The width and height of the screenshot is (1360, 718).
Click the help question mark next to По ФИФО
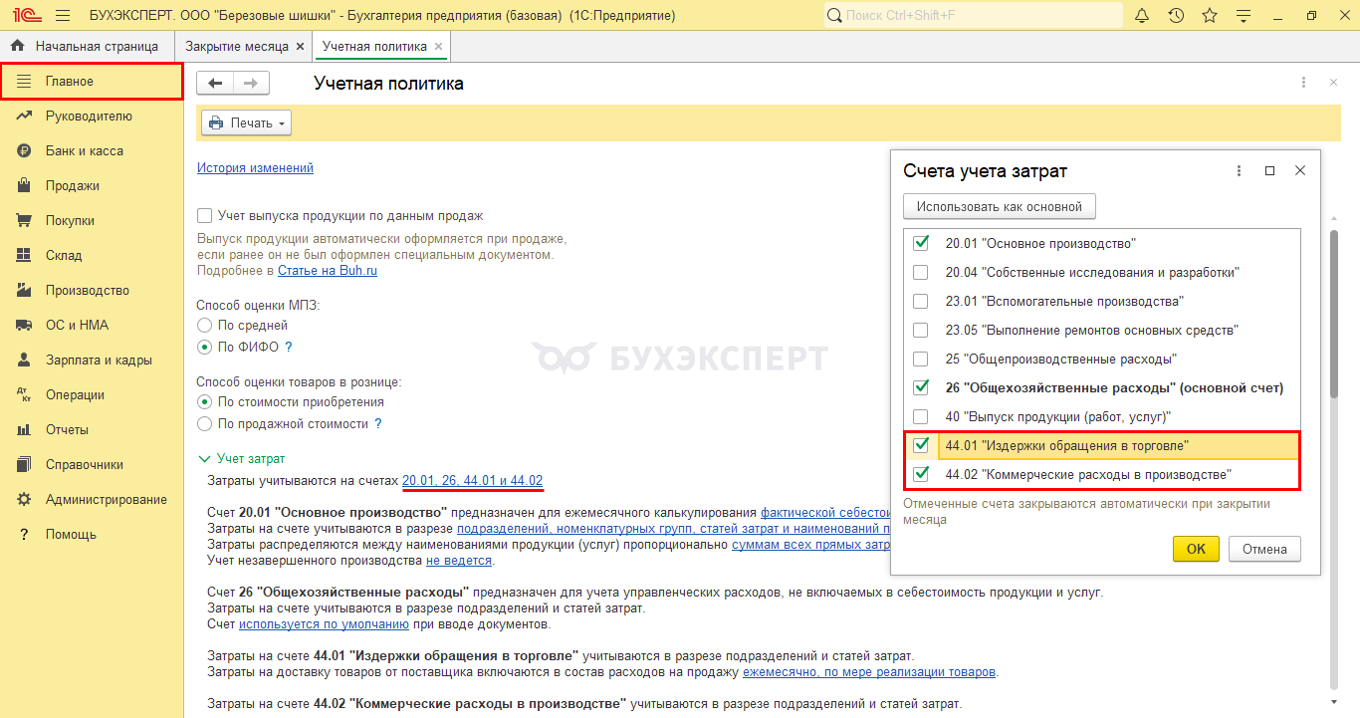289,347
